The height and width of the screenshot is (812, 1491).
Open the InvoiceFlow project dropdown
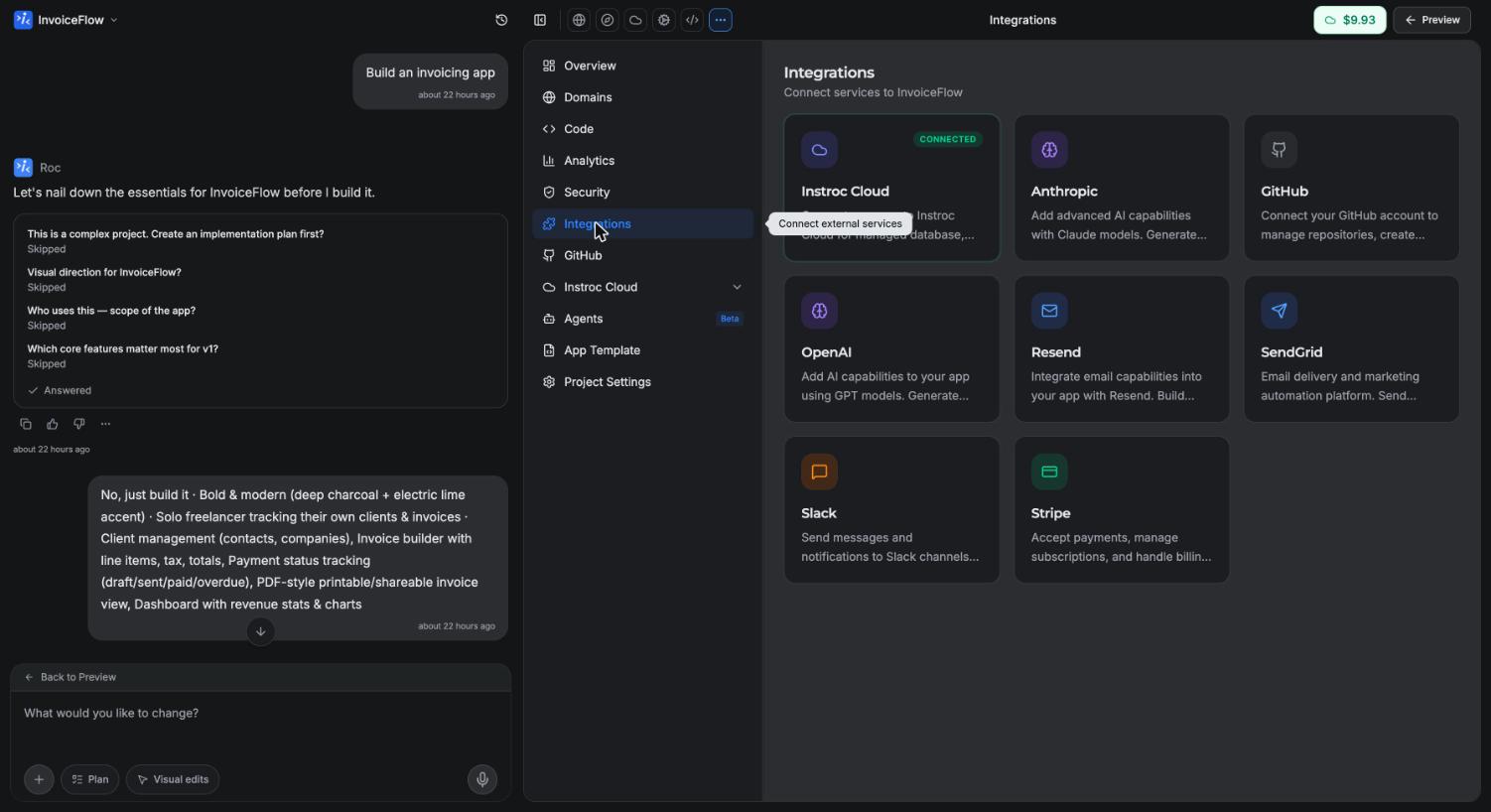67,20
